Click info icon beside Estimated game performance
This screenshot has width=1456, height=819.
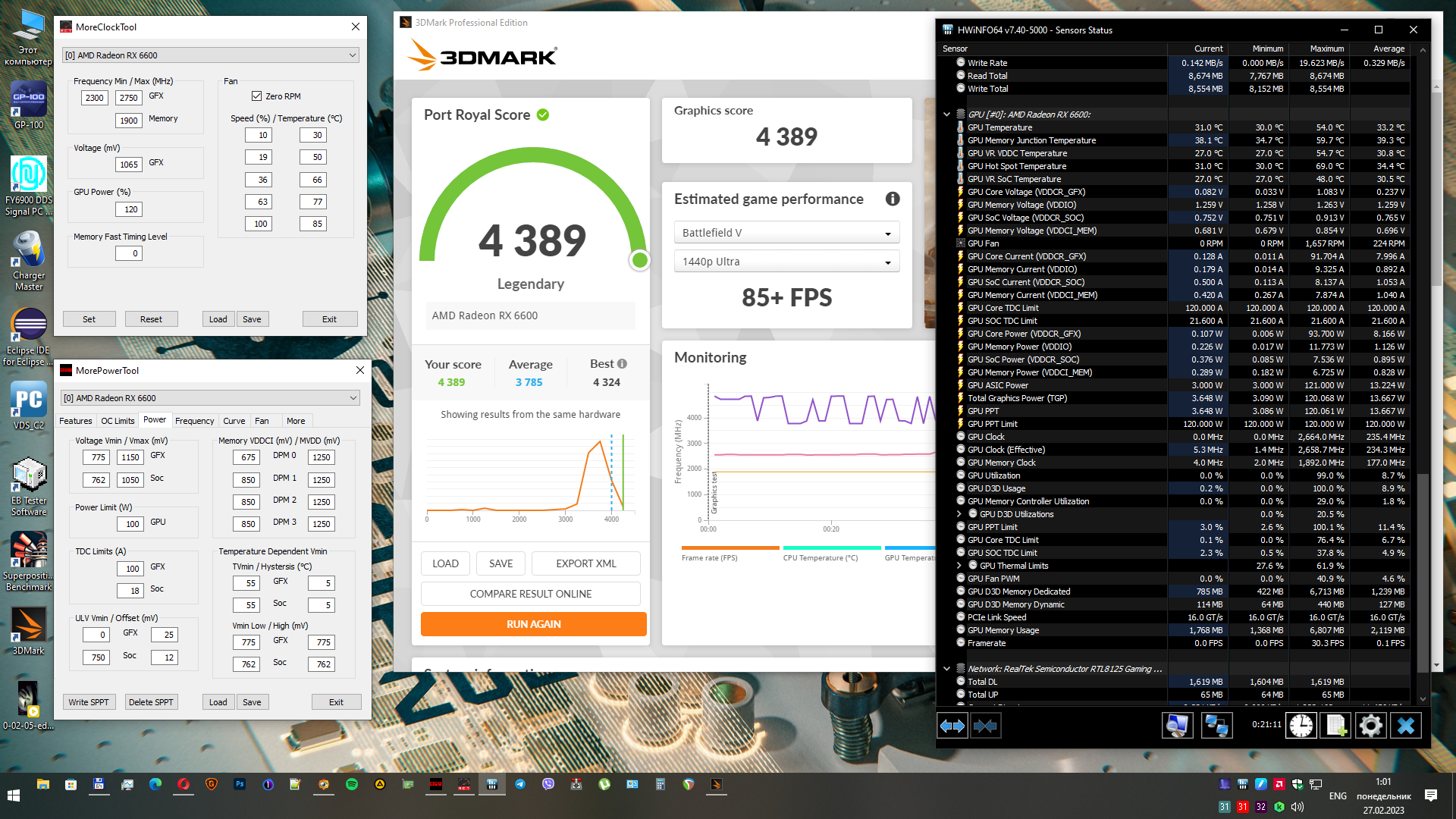(893, 199)
